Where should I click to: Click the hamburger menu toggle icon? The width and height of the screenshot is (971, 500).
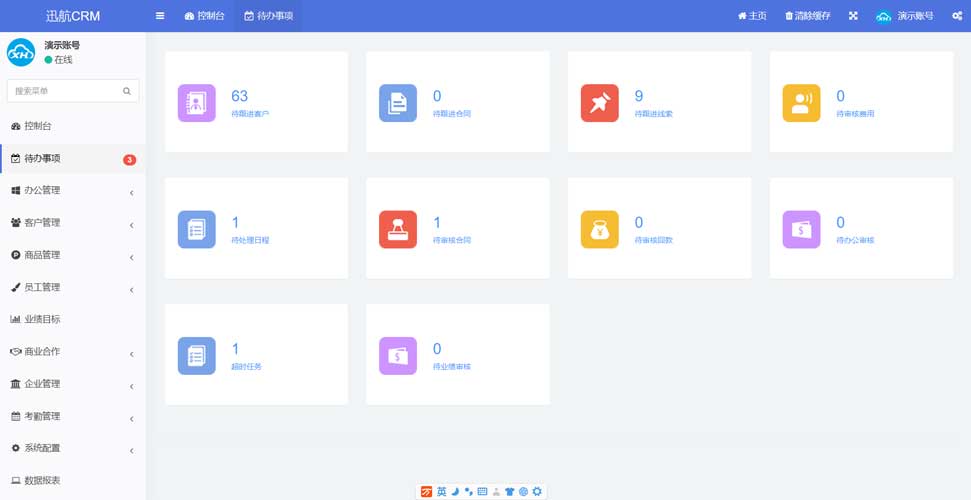click(x=160, y=16)
